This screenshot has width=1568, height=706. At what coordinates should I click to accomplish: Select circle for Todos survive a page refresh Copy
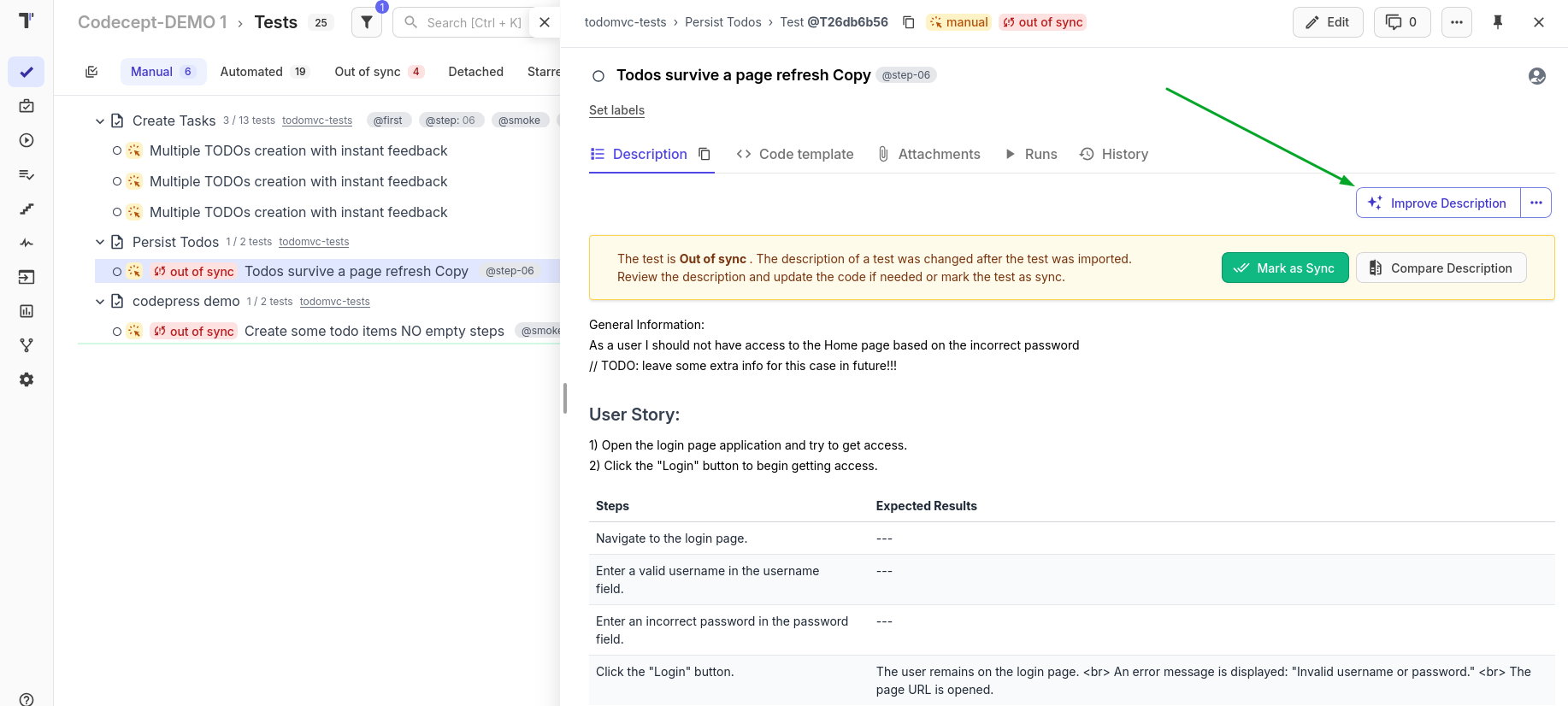[x=117, y=272]
